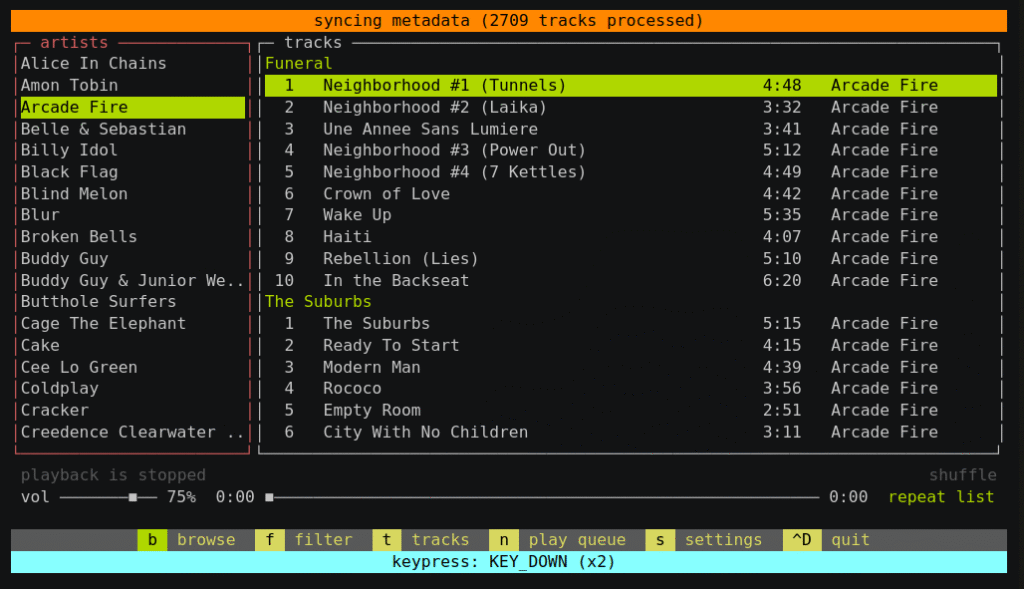Select track Rococo
Screen dimensions: 1024x589
point(631,389)
